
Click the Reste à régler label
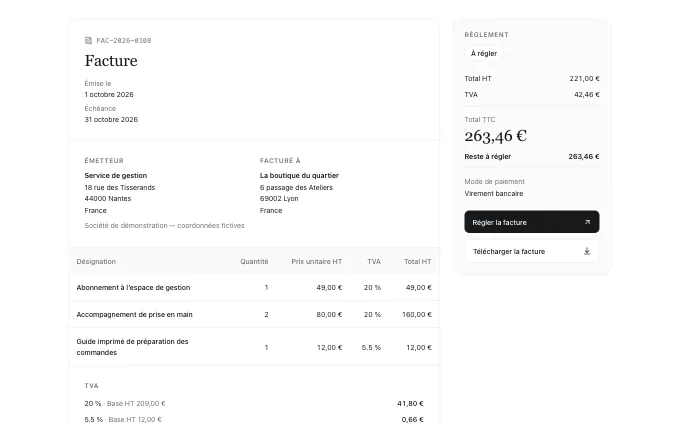tap(488, 157)
